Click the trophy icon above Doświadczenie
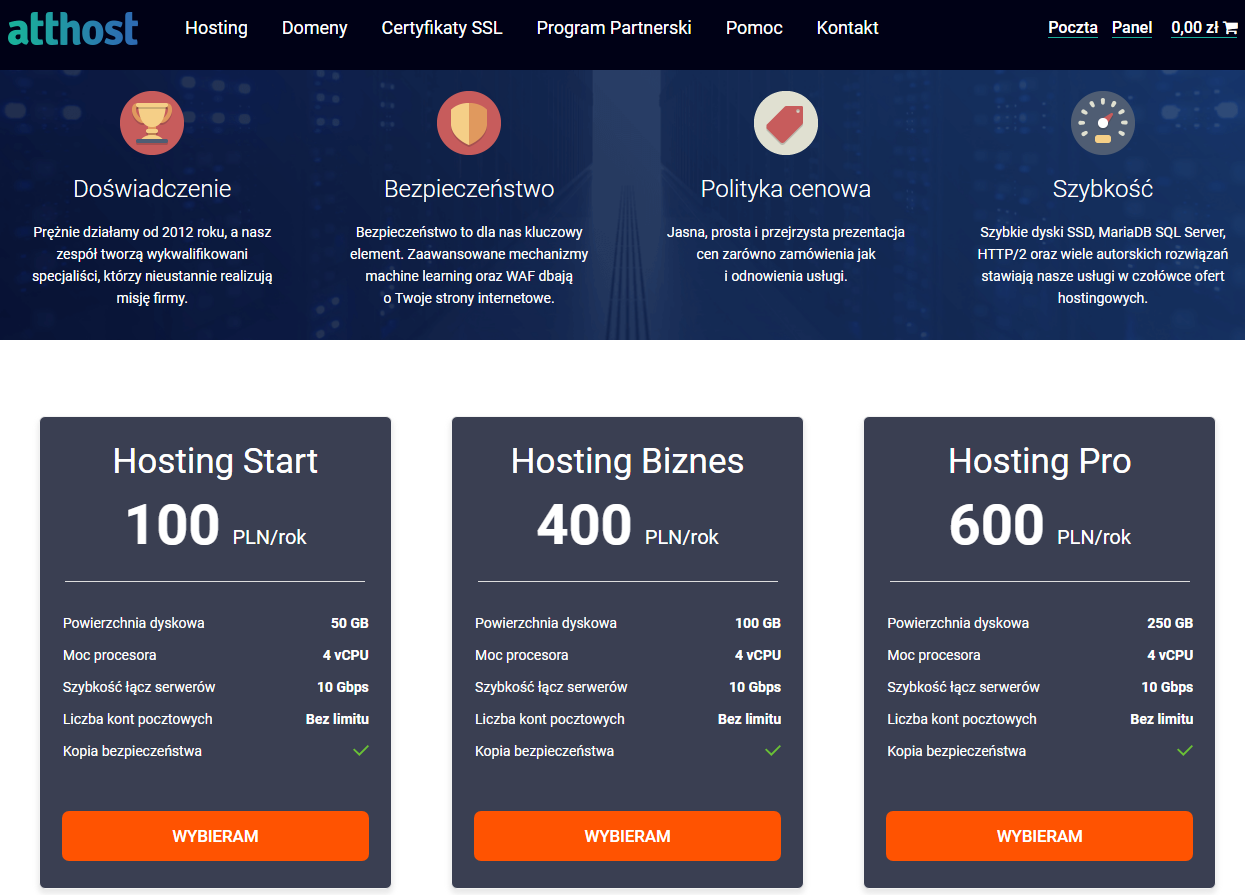Screen dimensions: 1245x895 point(152,123)
